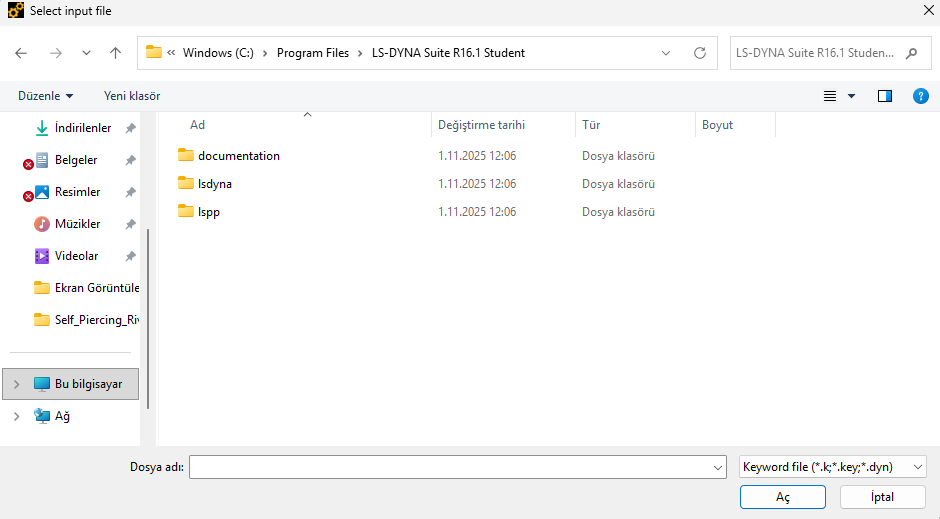This screenshot has height=519, width=940.
Task: Click the lspp folder icon
Action: [186, 212]
